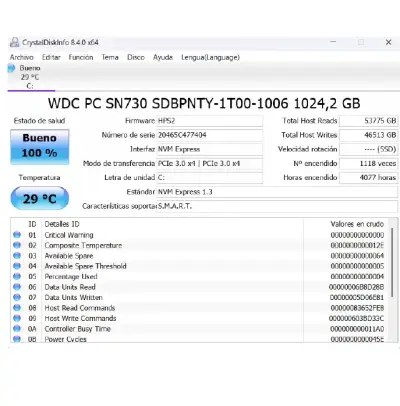Click status icon of Composite Temperature row
Image resolution: width=400 pixels, height=406 pixels.
(x=17, y=245)
